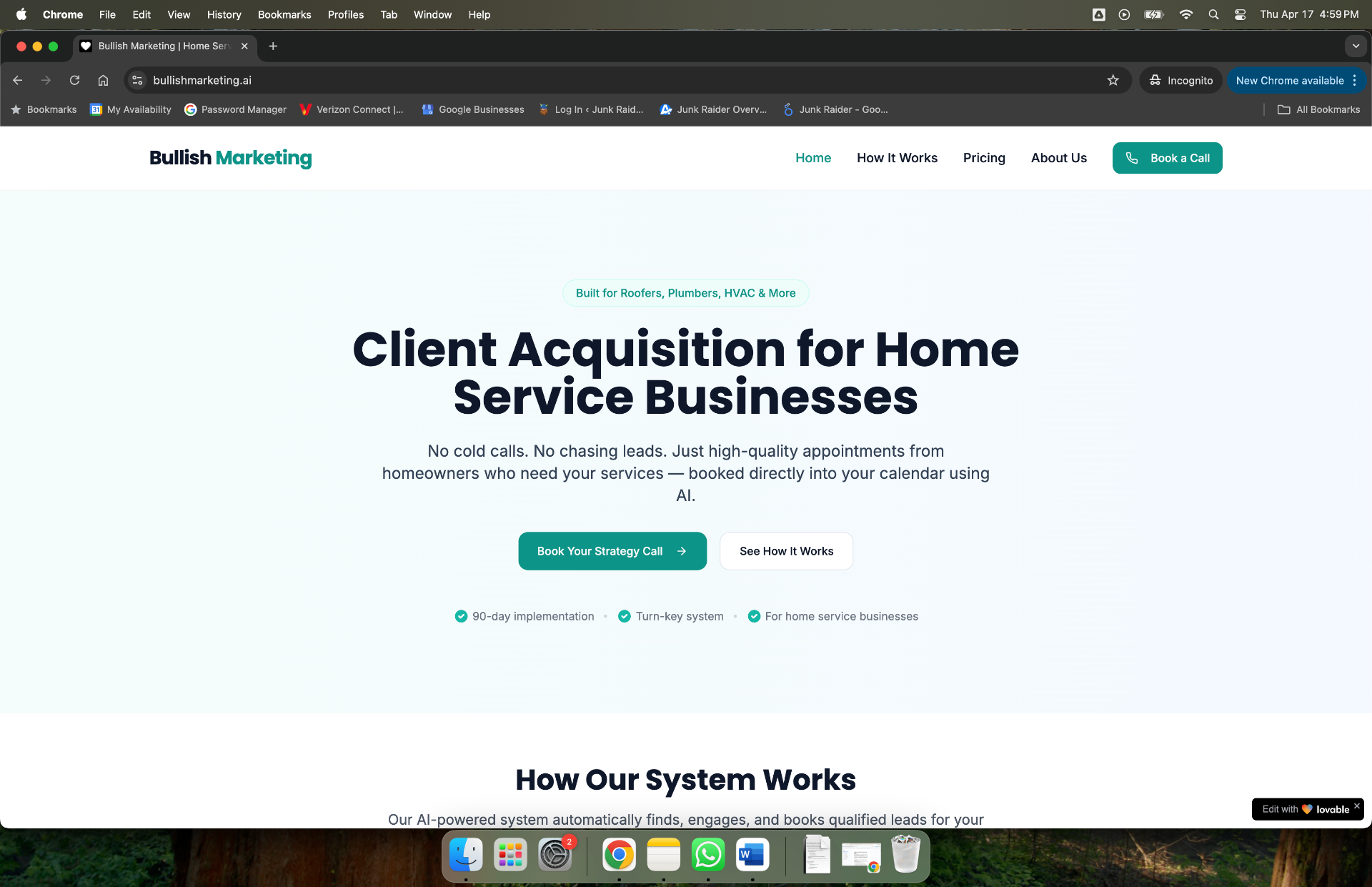Click the browser home icon
This screenshot has width=1372, height=887.
click(x=103, y=80)
